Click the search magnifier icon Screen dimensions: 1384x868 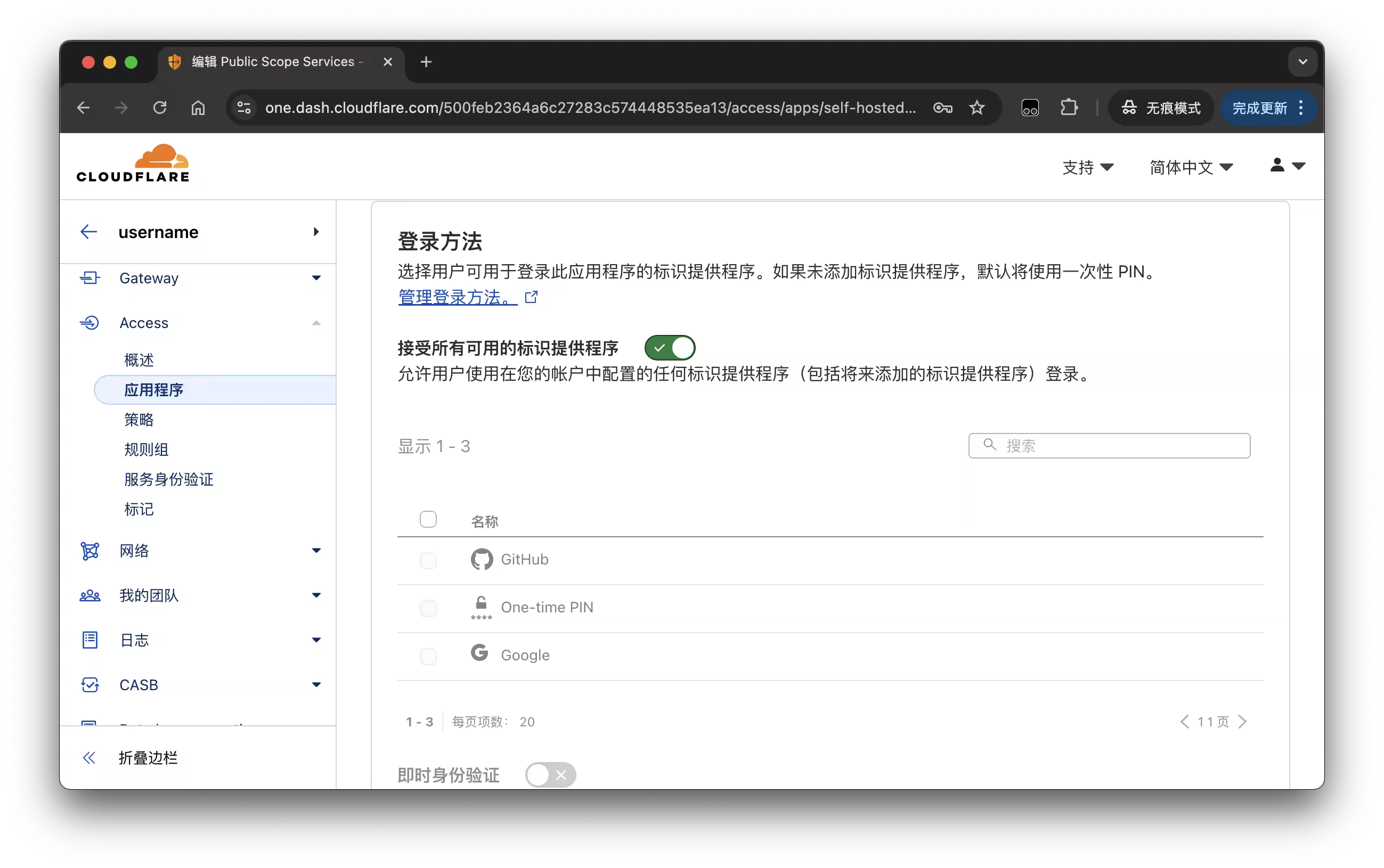point(989,444)
